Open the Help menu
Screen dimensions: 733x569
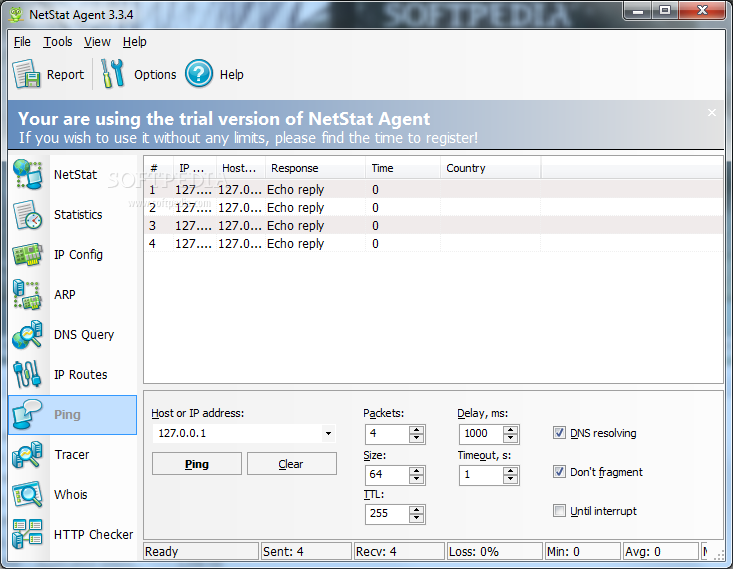(135, 42)
